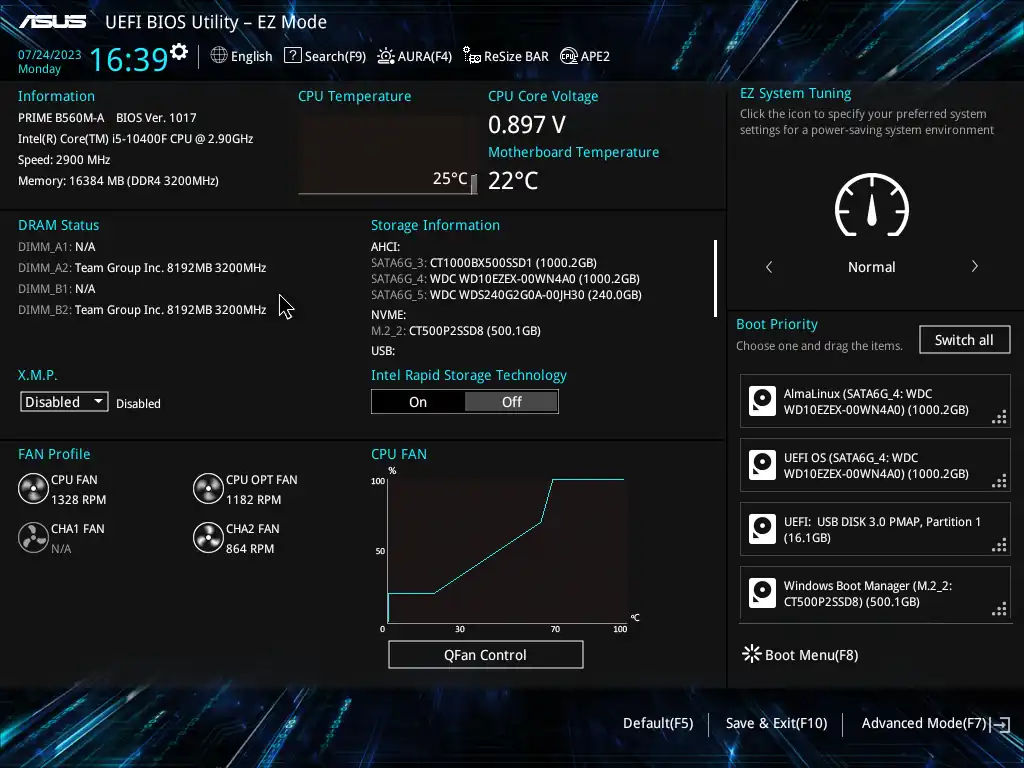This screenshot has width=1024, height=768.
Task: Turn Intel Rapid Storage Technology On
Action: click(418, 402)
